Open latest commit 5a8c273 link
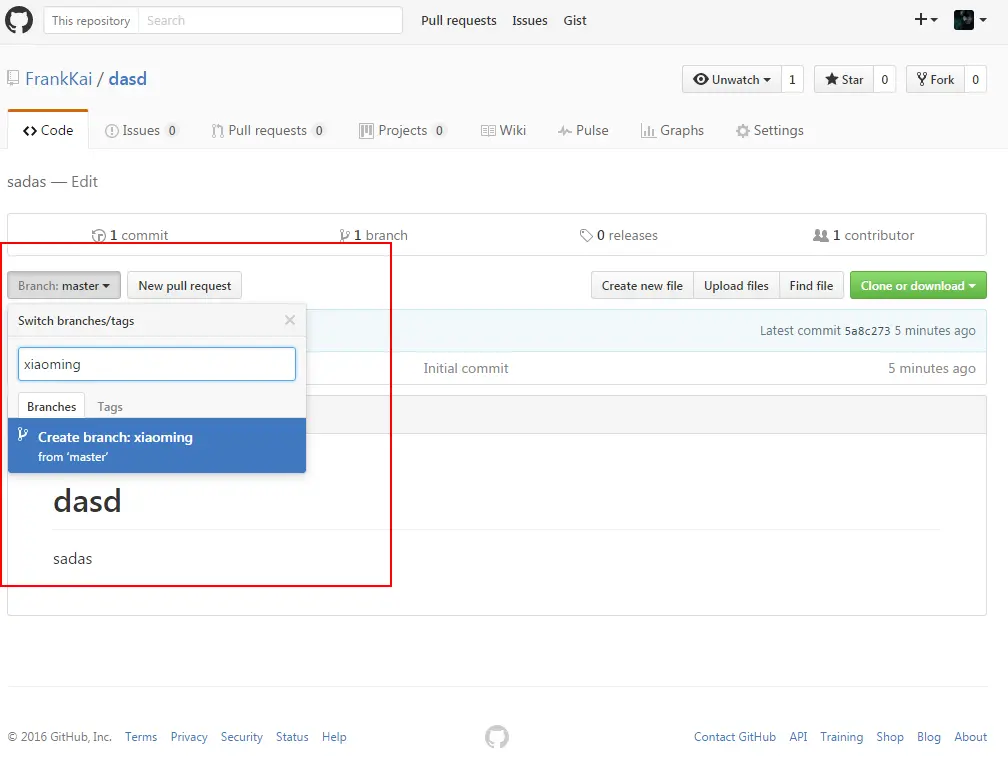Viewport: 1008px width, 764px height. click(867, 331)
